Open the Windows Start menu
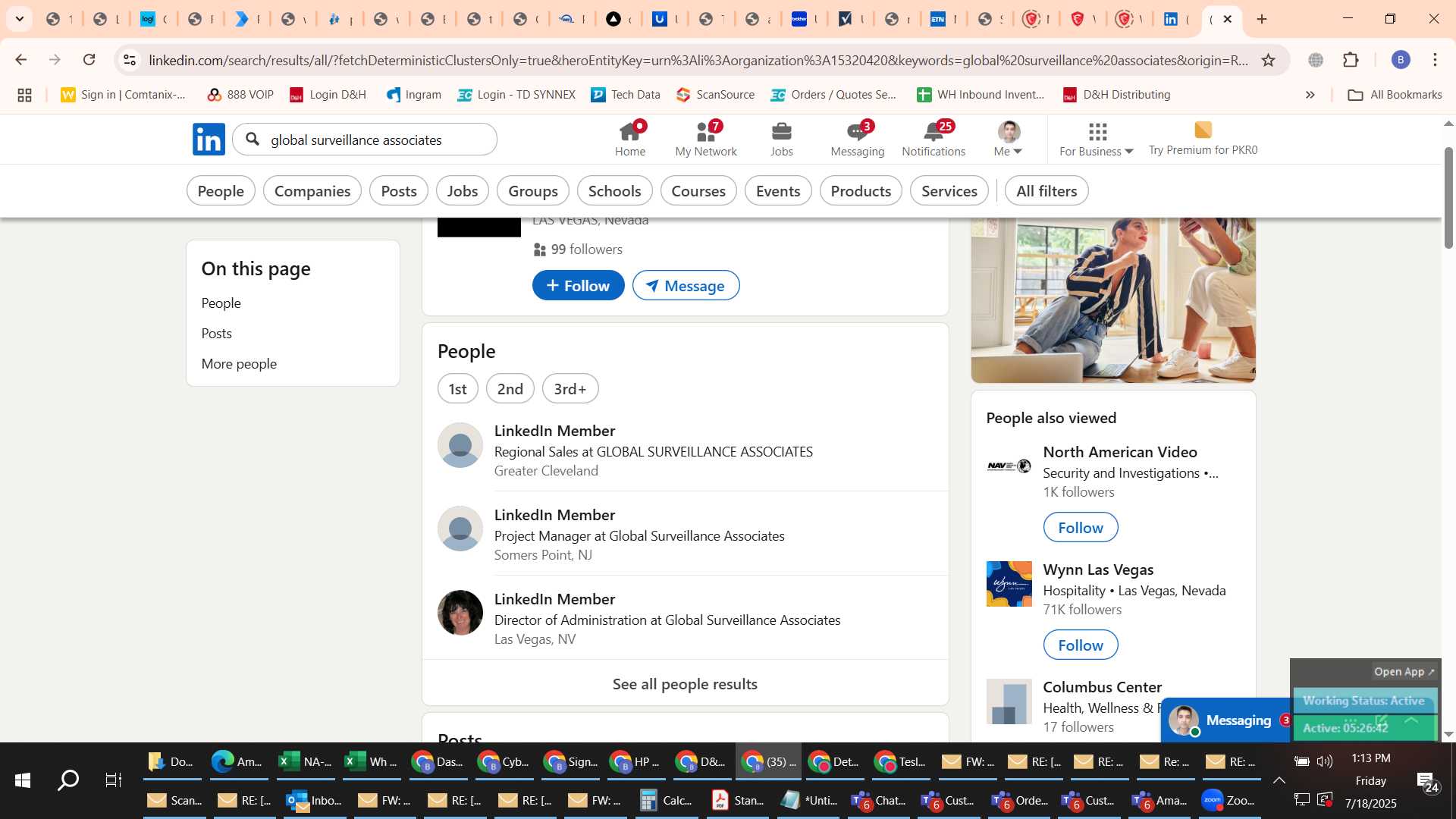The width and height of the screenshot is (1456, 819). click(22, 780)
